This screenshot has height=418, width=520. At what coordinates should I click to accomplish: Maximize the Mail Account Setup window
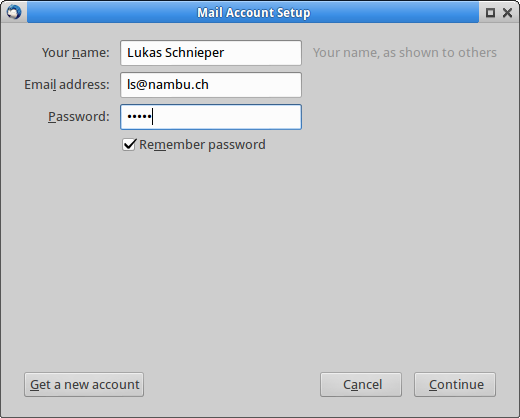pyautogui.click(x=490, y=13)
